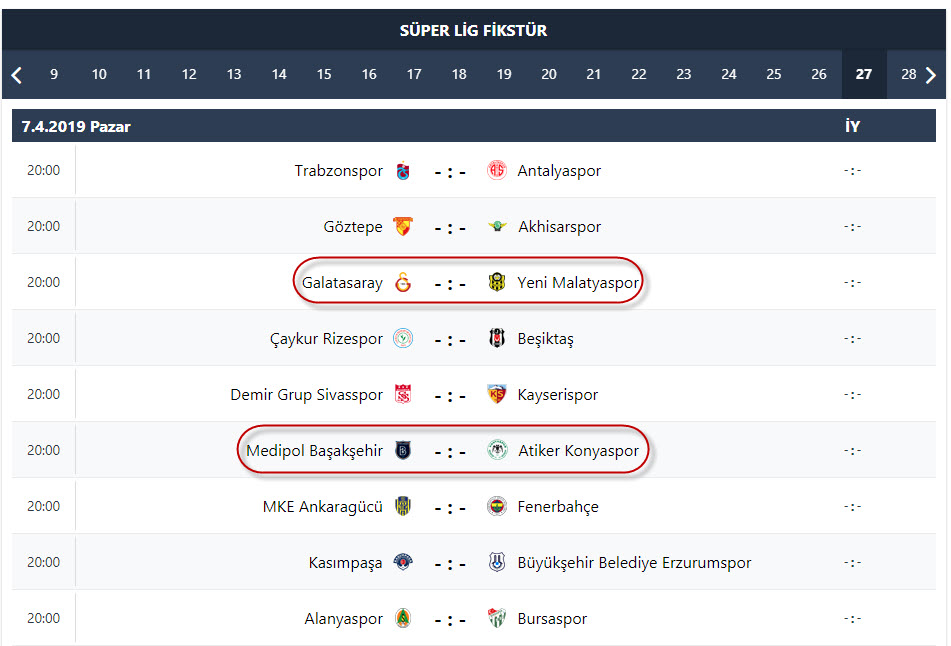Viewport: 951px width, 646px height.
Task: Click the Göztepe shield logo
Action: pos(403,227)
